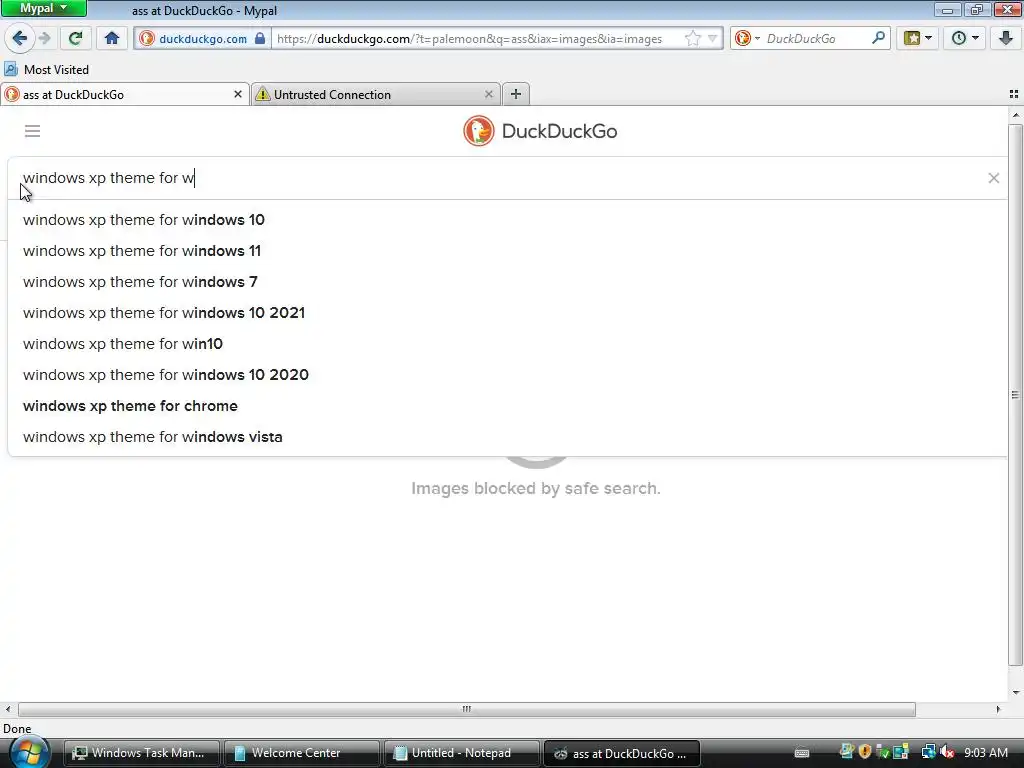This screenshot has height=768, width=1024.
Task: Click the keyboard icon in the taskbar
Action: [802, 753]
